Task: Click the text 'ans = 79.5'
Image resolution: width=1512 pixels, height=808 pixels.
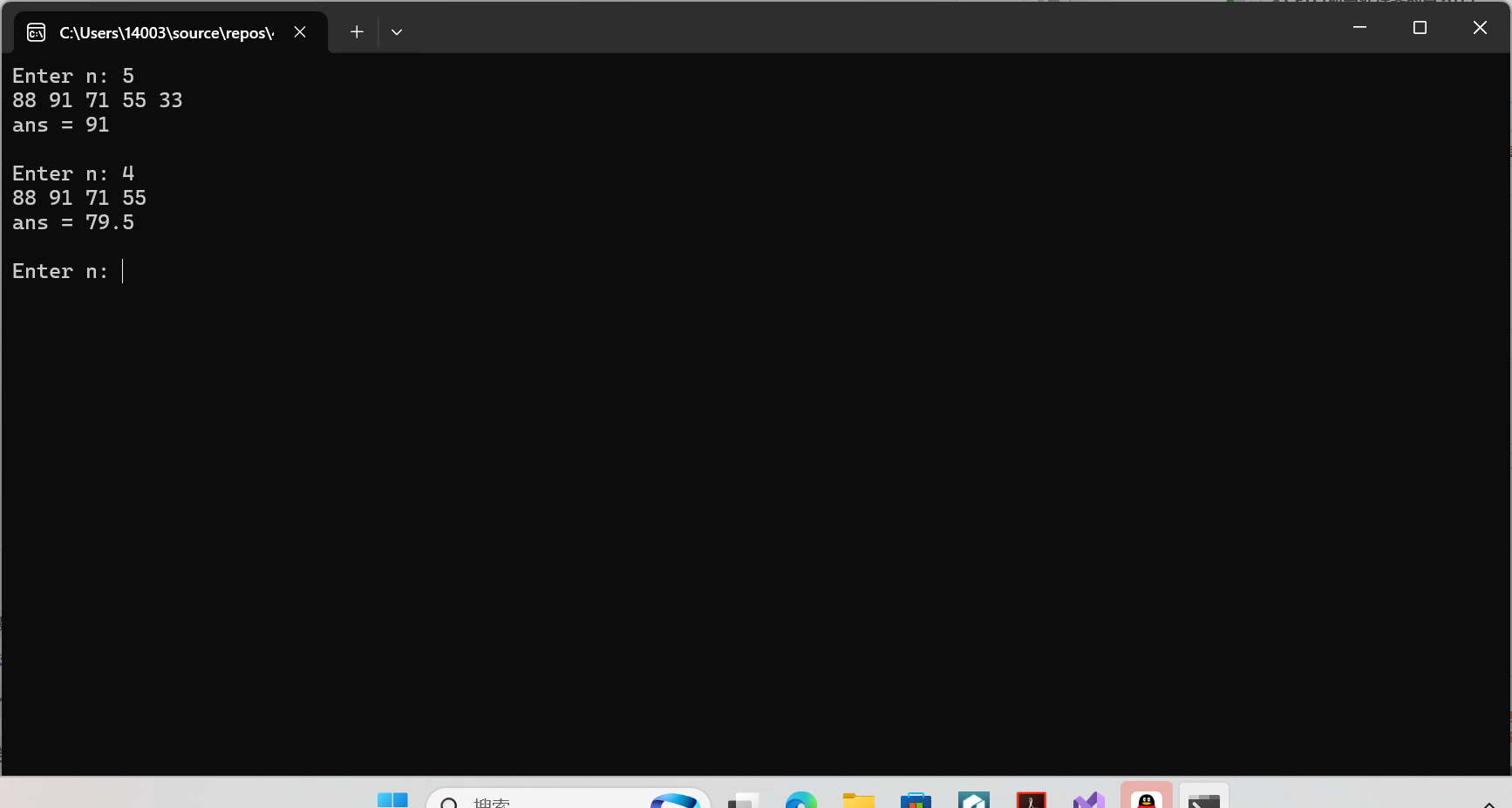Action: 73,223
